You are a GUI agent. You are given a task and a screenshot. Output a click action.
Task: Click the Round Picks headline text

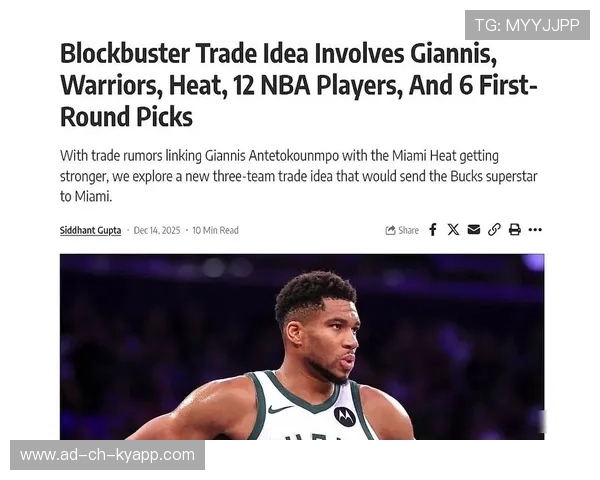pyautogui.click(x=126, y=117)
